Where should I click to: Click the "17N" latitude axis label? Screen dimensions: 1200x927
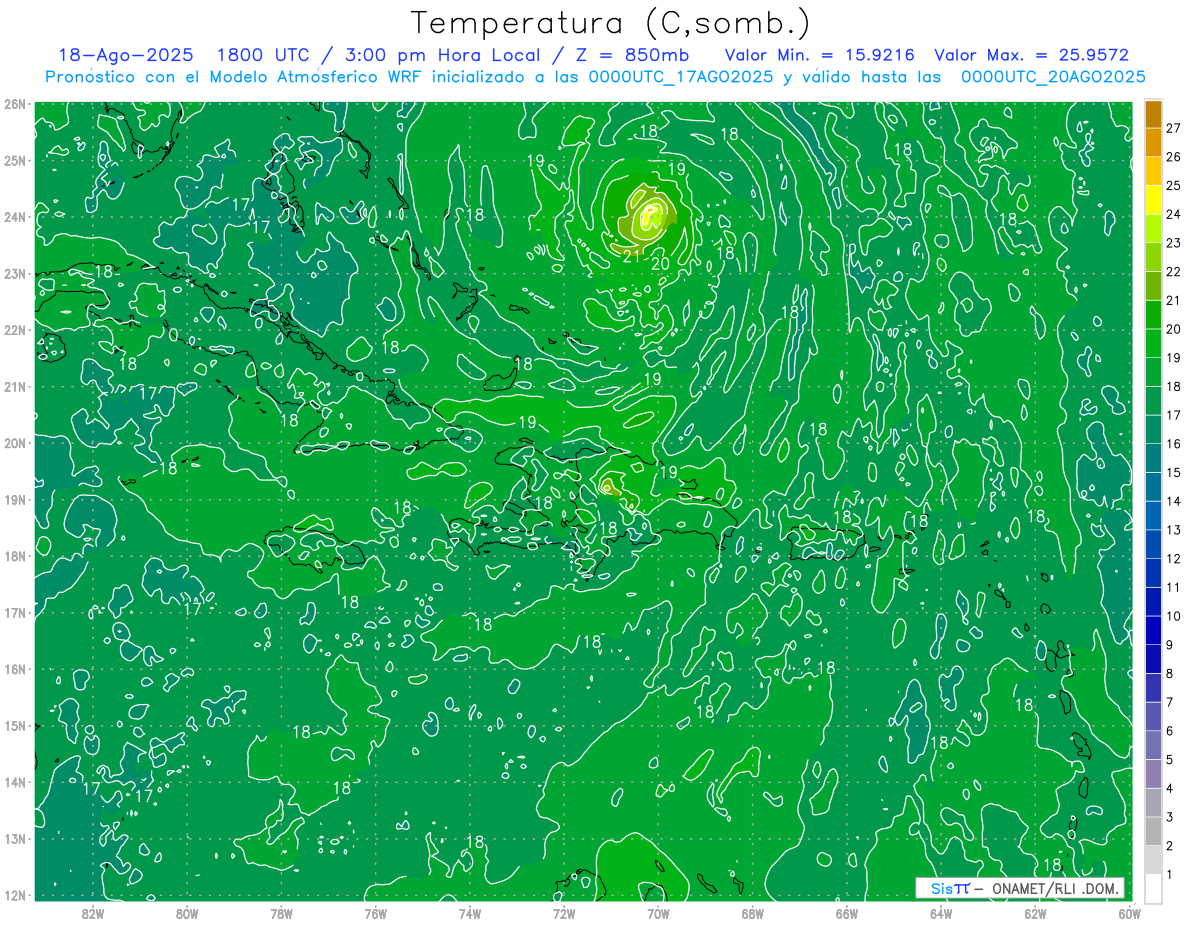coord(15,612)
